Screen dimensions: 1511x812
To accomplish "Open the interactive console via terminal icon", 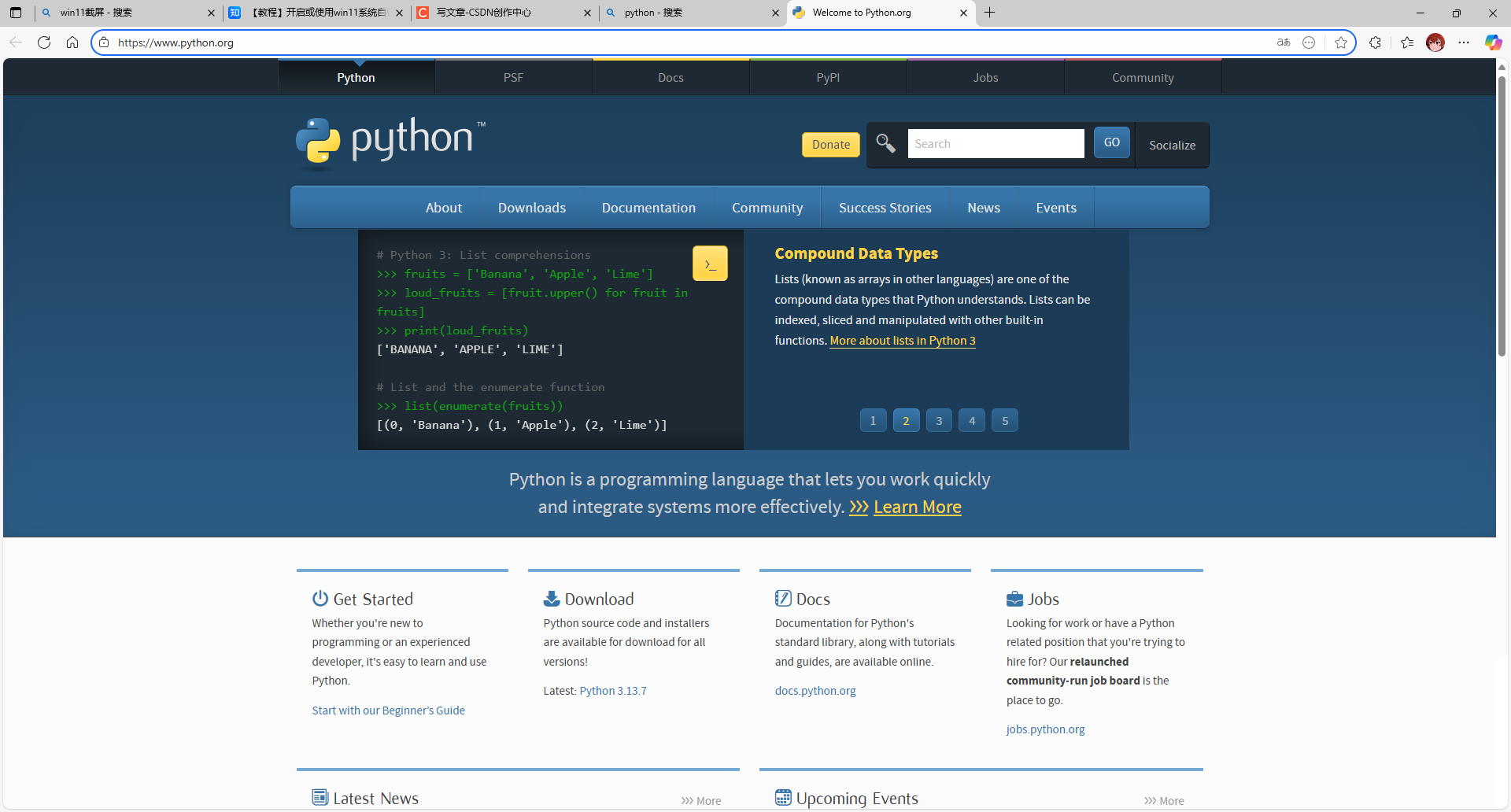I will (x=710, y=263).
